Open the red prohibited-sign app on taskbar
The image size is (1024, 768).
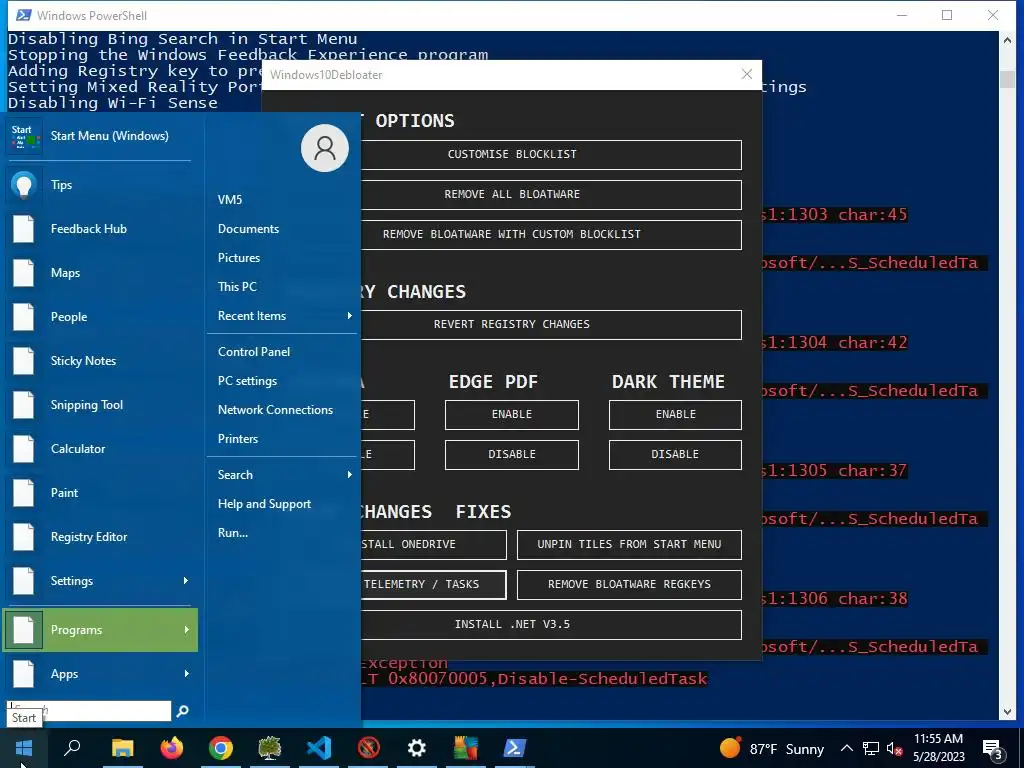click(x=368, y=748)
